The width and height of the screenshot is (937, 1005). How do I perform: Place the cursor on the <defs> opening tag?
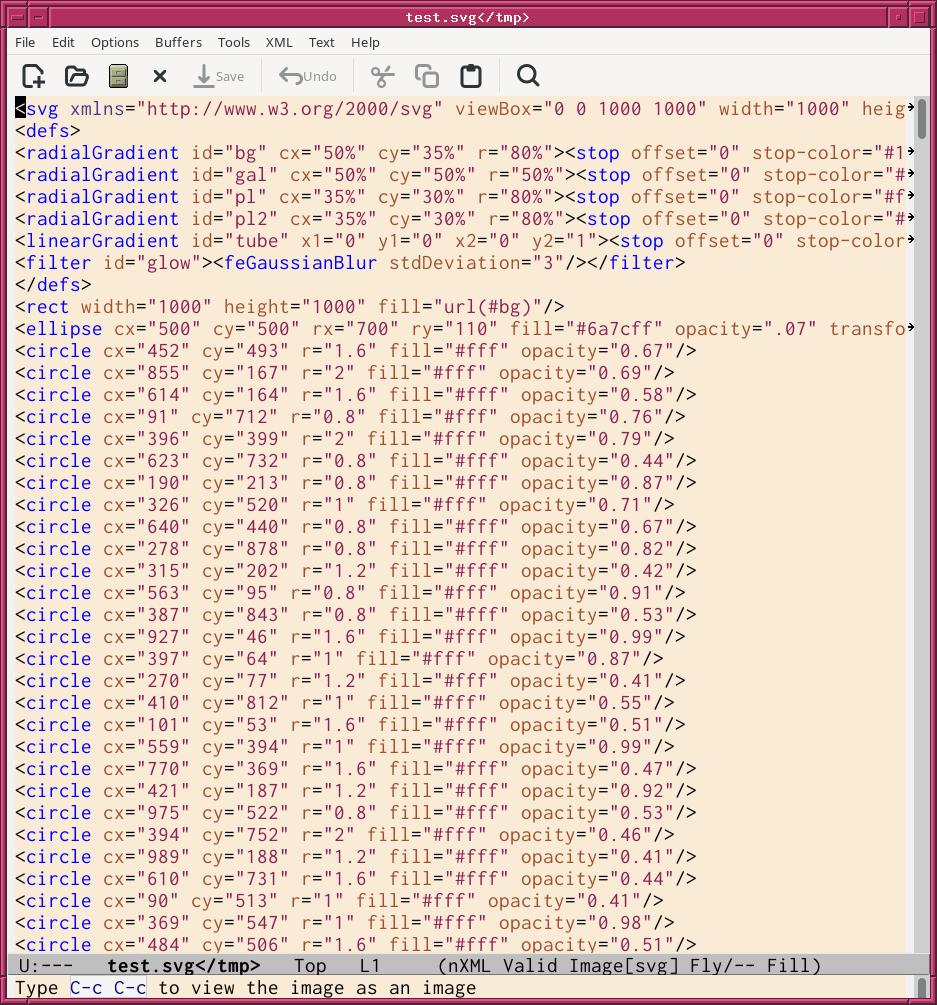tap(48, 131)
